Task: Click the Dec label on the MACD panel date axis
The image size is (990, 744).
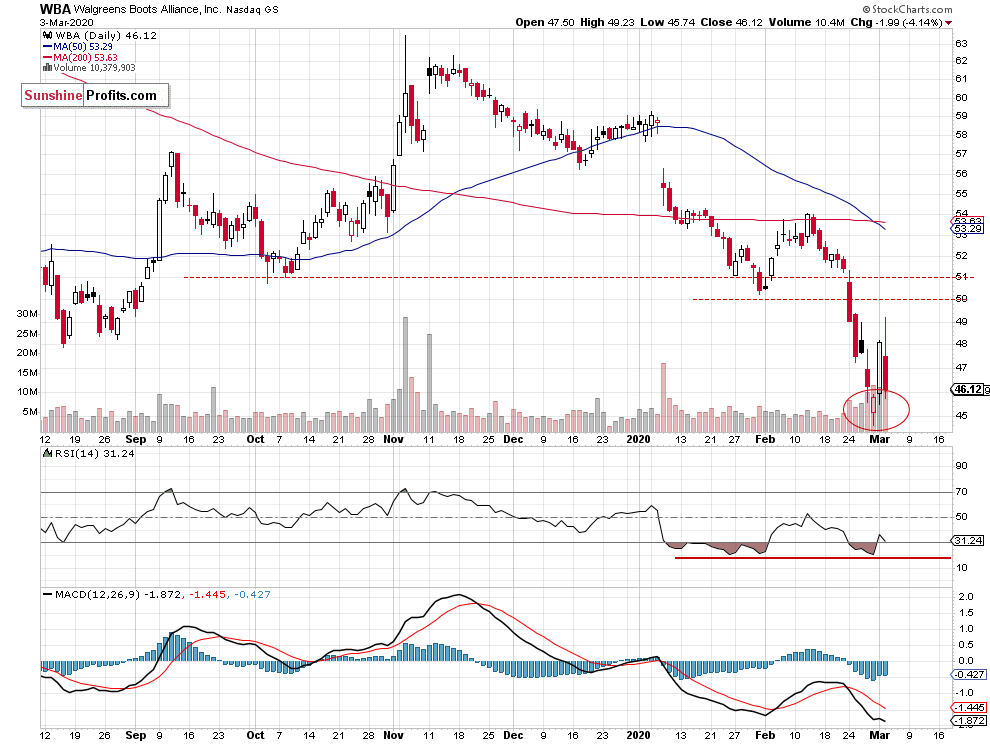Action: tap(513, 735)
